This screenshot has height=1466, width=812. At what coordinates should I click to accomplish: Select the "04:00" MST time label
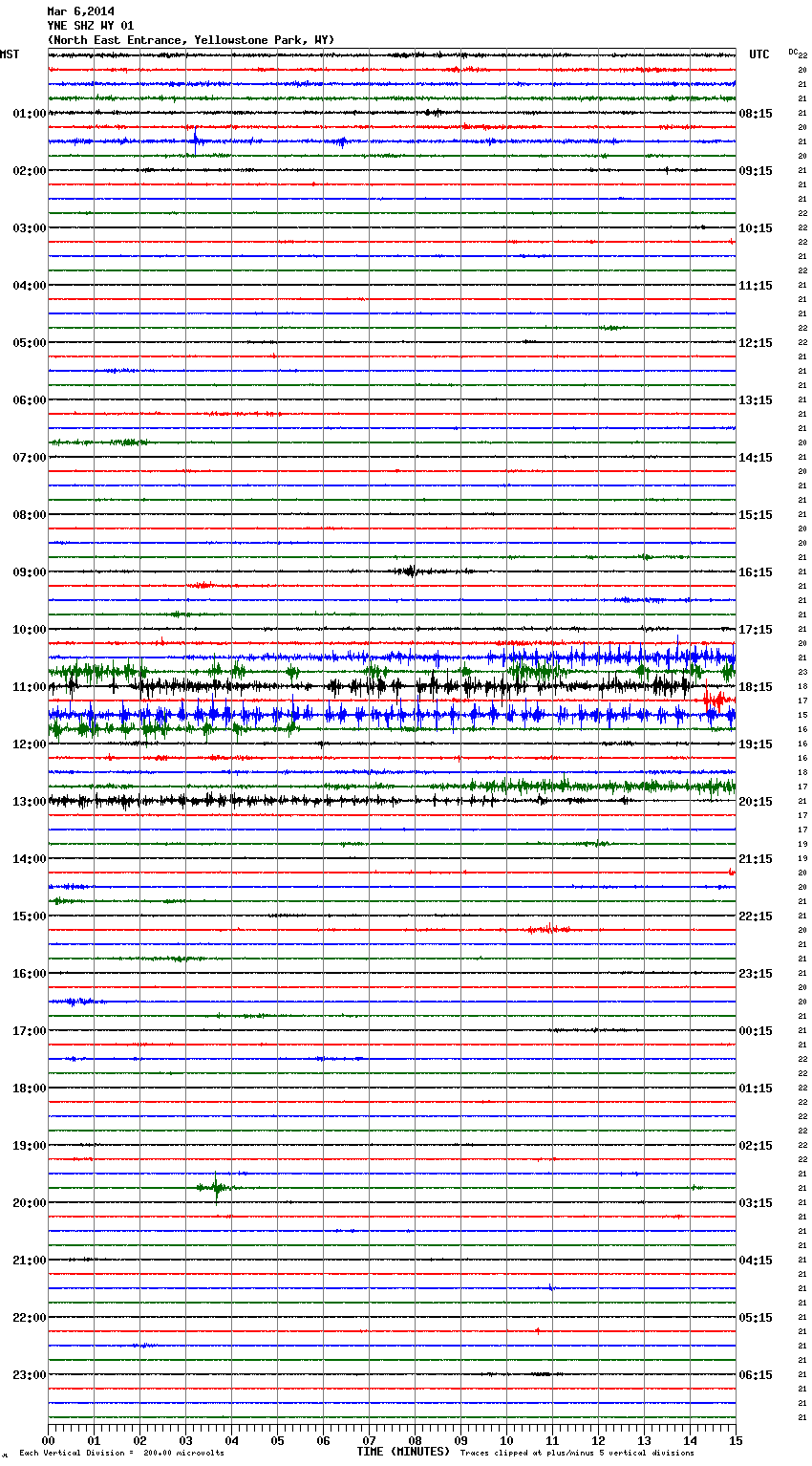tap(30, 286)
